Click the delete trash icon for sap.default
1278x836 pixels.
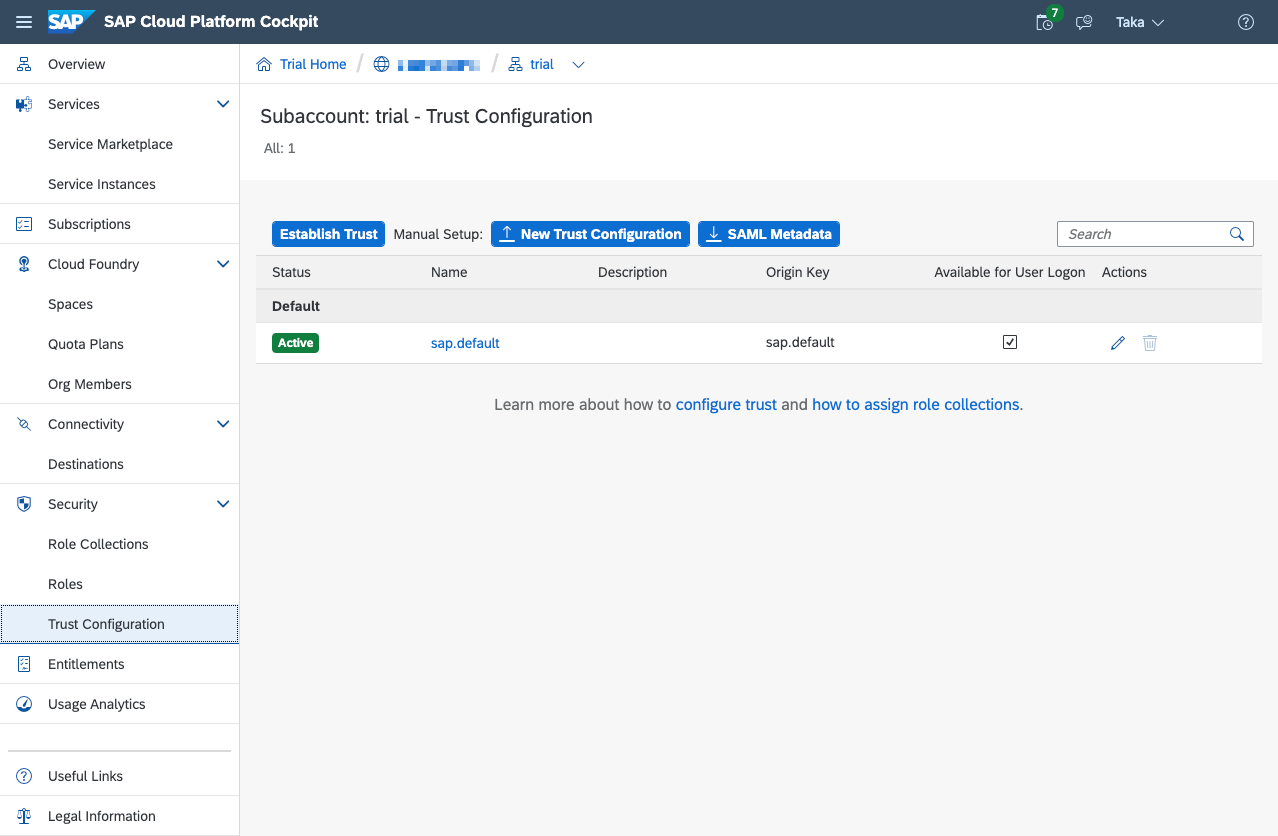click(x=1150, y=343)
